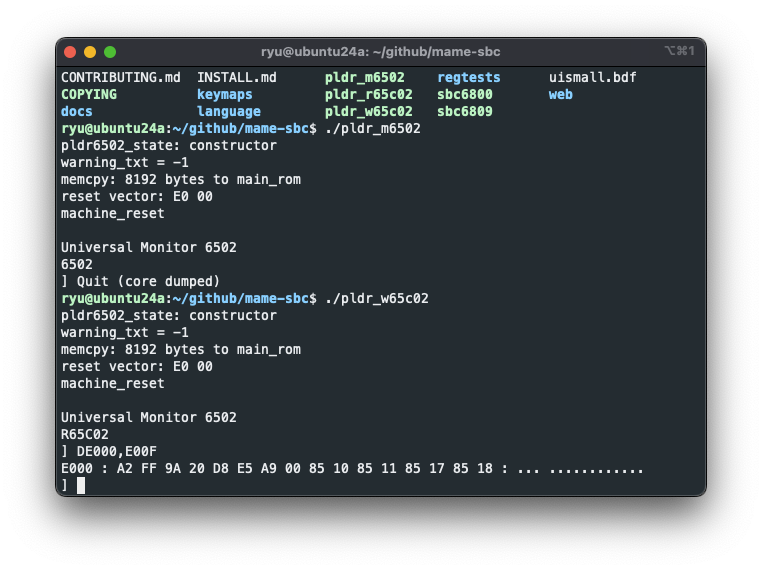Click the sbc6800 entry
The height and width of the screenshot is (570, 762).
point(465,94)
